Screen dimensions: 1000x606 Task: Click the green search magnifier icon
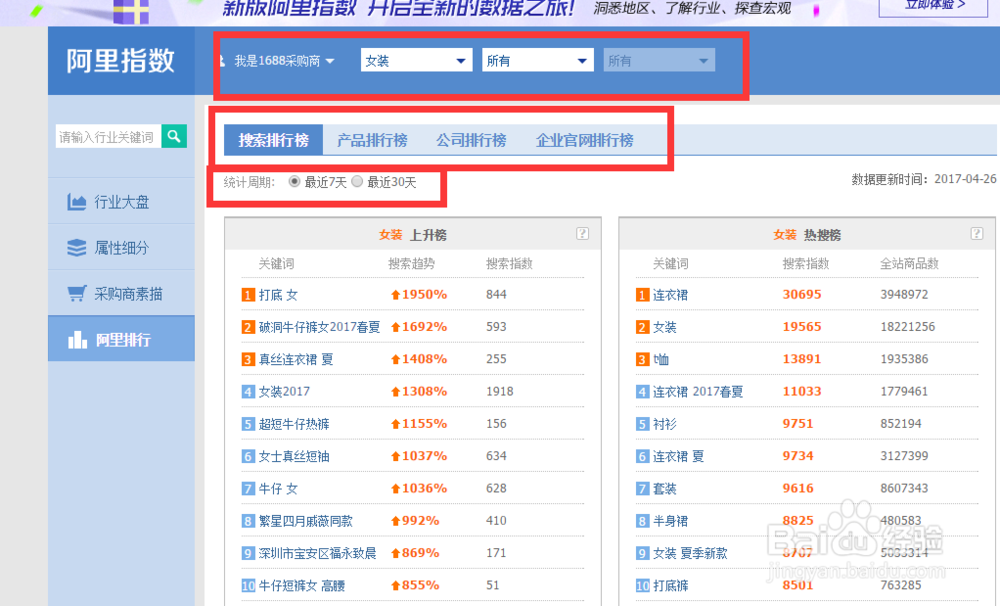point(174,136)
